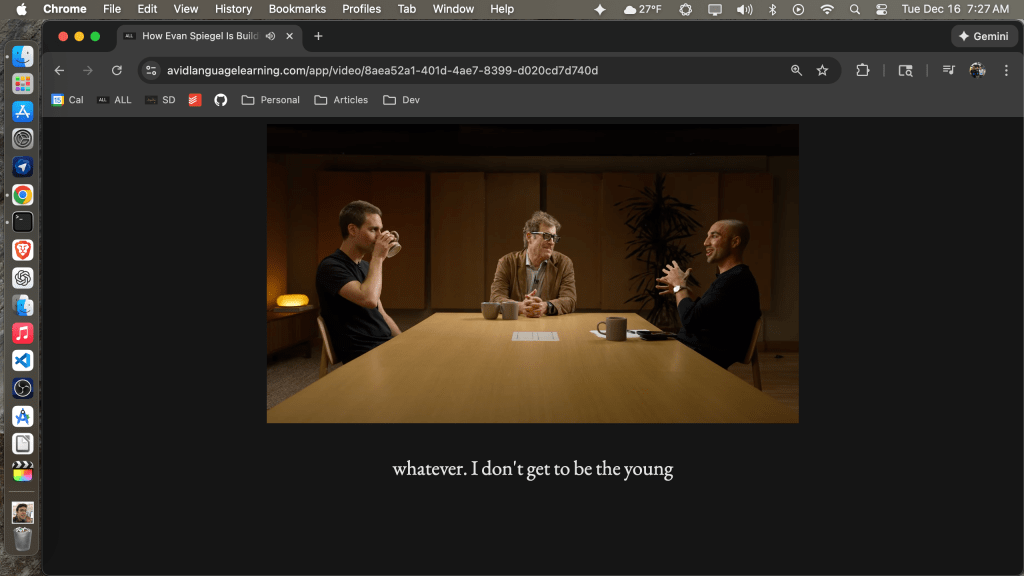Bookmark this page with the star icon
This screenshot has height=576, width=1024.
(x=822, y=71)
